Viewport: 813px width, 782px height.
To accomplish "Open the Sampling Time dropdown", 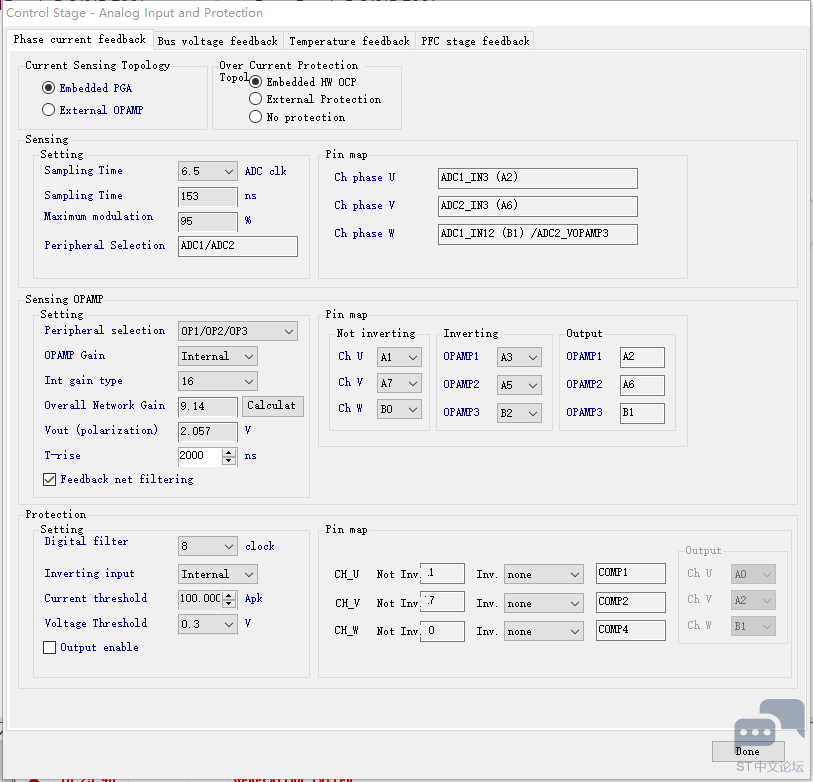I will (x=227, y=171).
